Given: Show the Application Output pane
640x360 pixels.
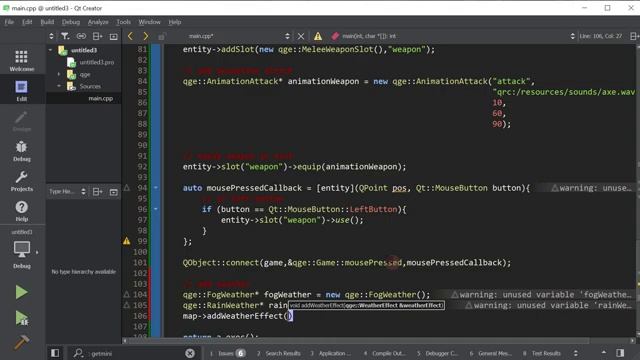Looking at the screenshot, I should tap(331, 353).
